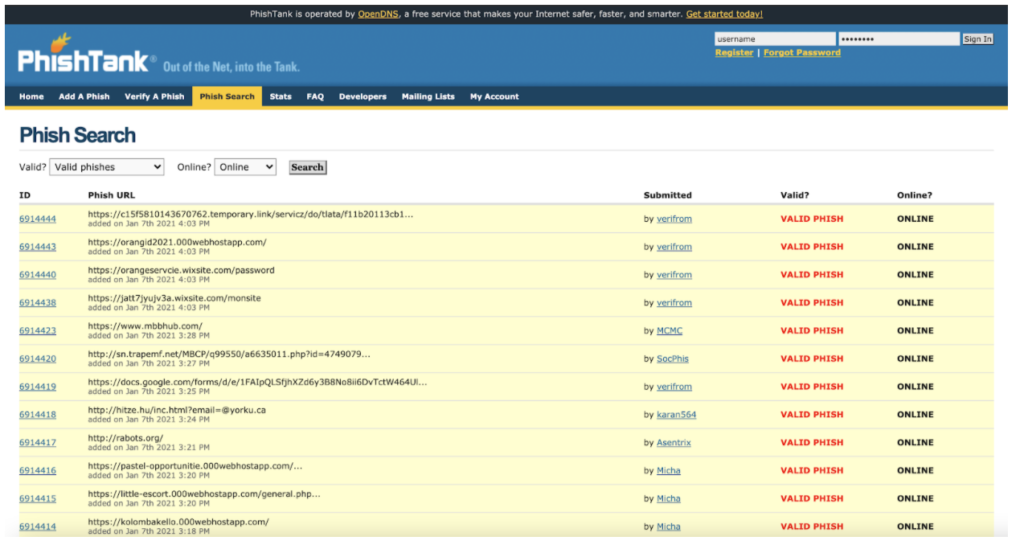Expand the Online status dropdown

pyautogui.click(x=246, y=167)
